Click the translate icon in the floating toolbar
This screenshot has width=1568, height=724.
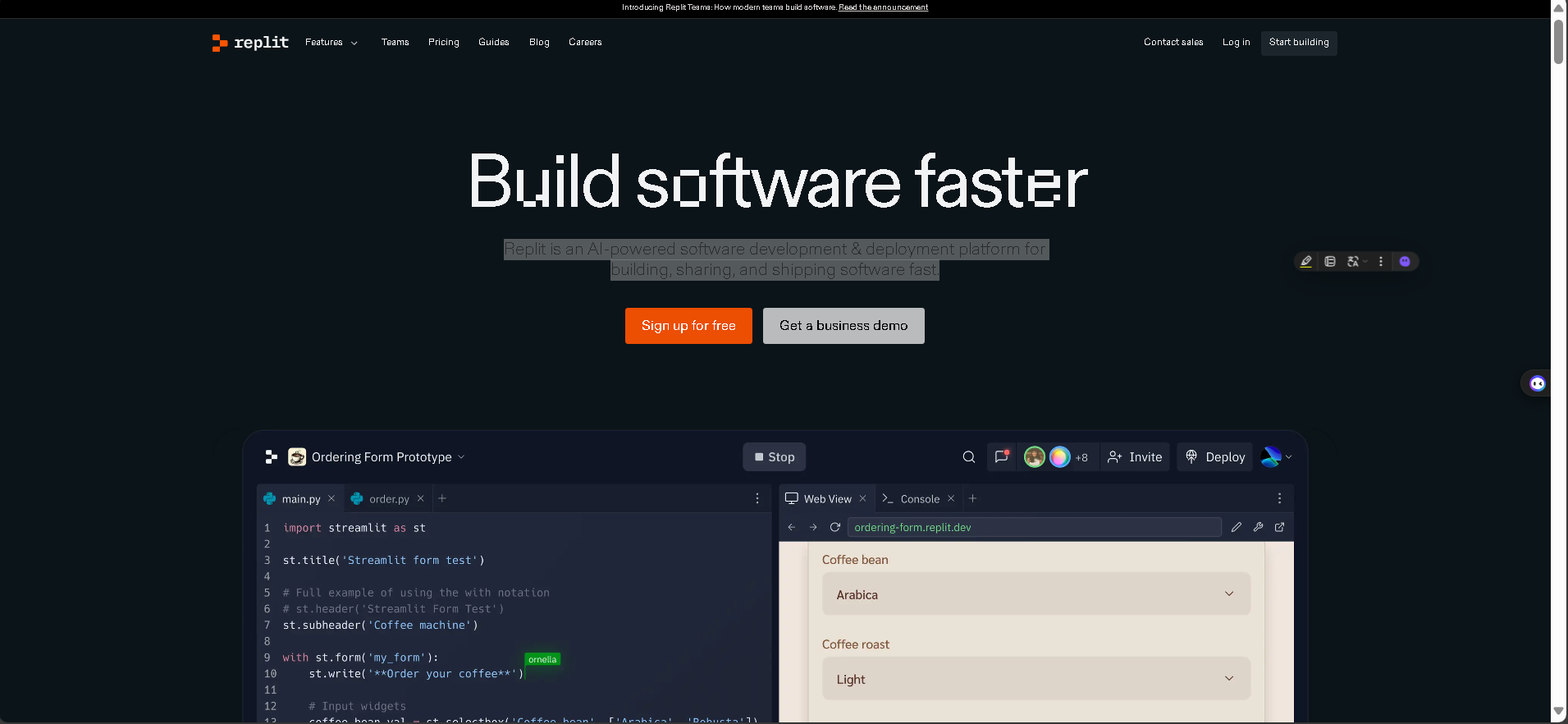pos(1352,261)
